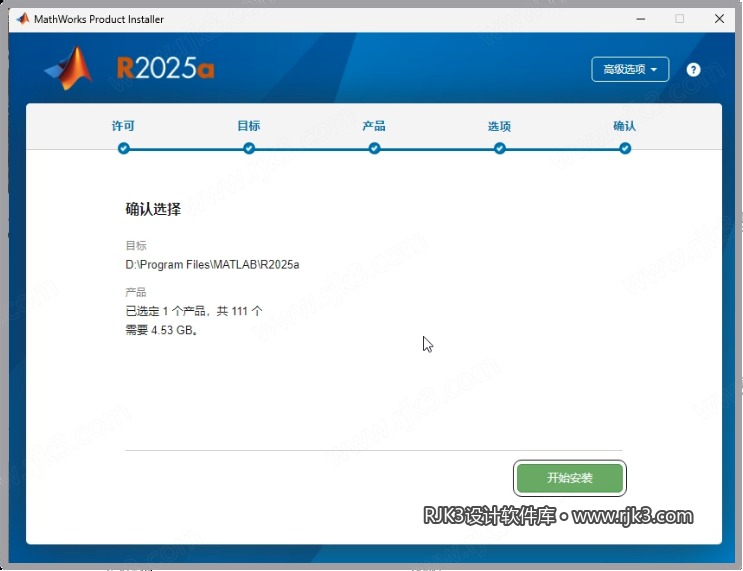Screen dimensions: 743x571
Task: Click the 开始安装 button
Action: click(570, 478)
